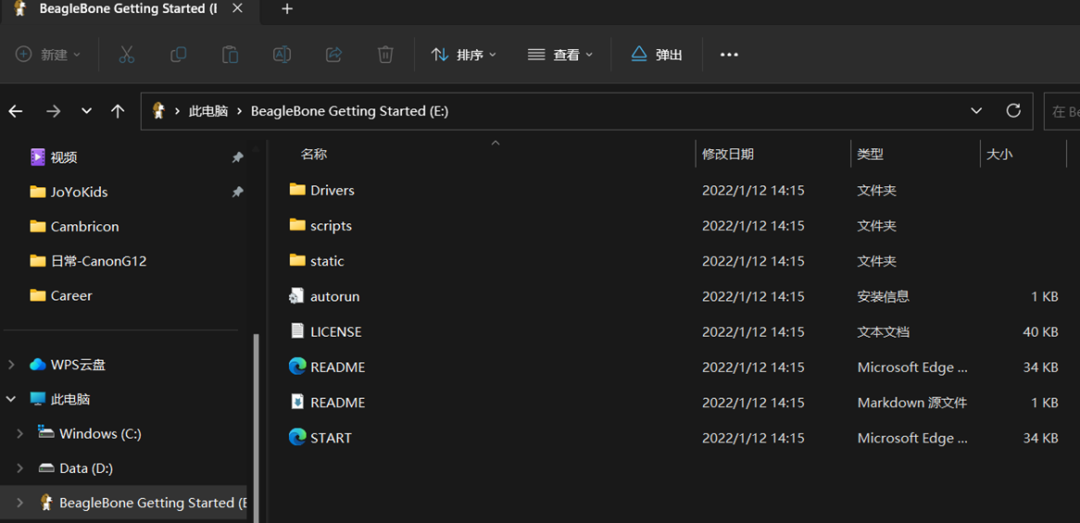The width and height of the screenshot is (1080, 523).
Task: Click the Delete trash can icon
Action: click(386, 54)
